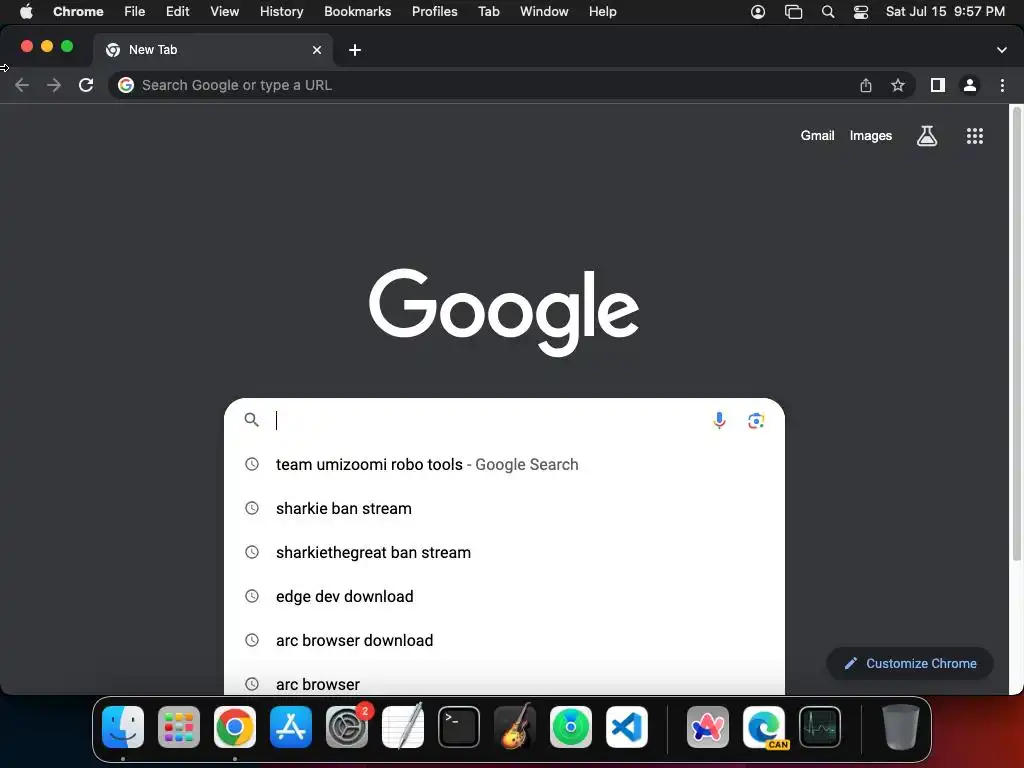The image size is (1024, 768).
Task: Open the File menu
Action: coord(135,11)
